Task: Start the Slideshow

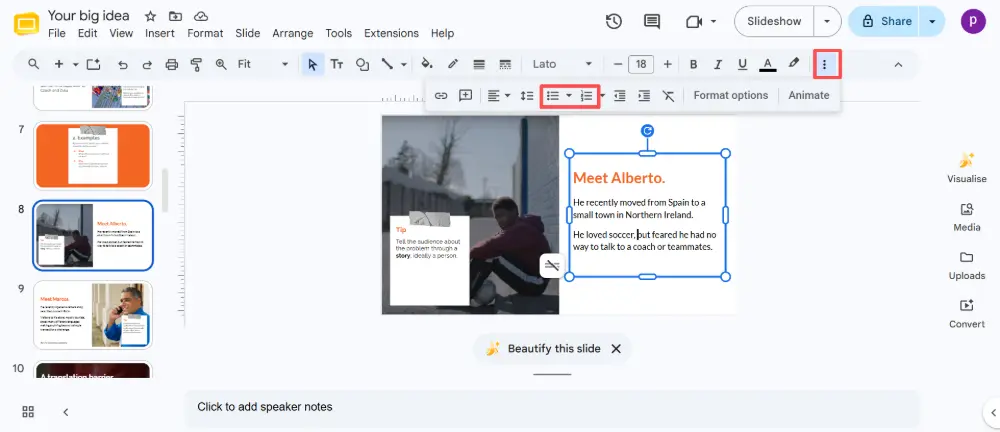Action: tap(774, 21)
